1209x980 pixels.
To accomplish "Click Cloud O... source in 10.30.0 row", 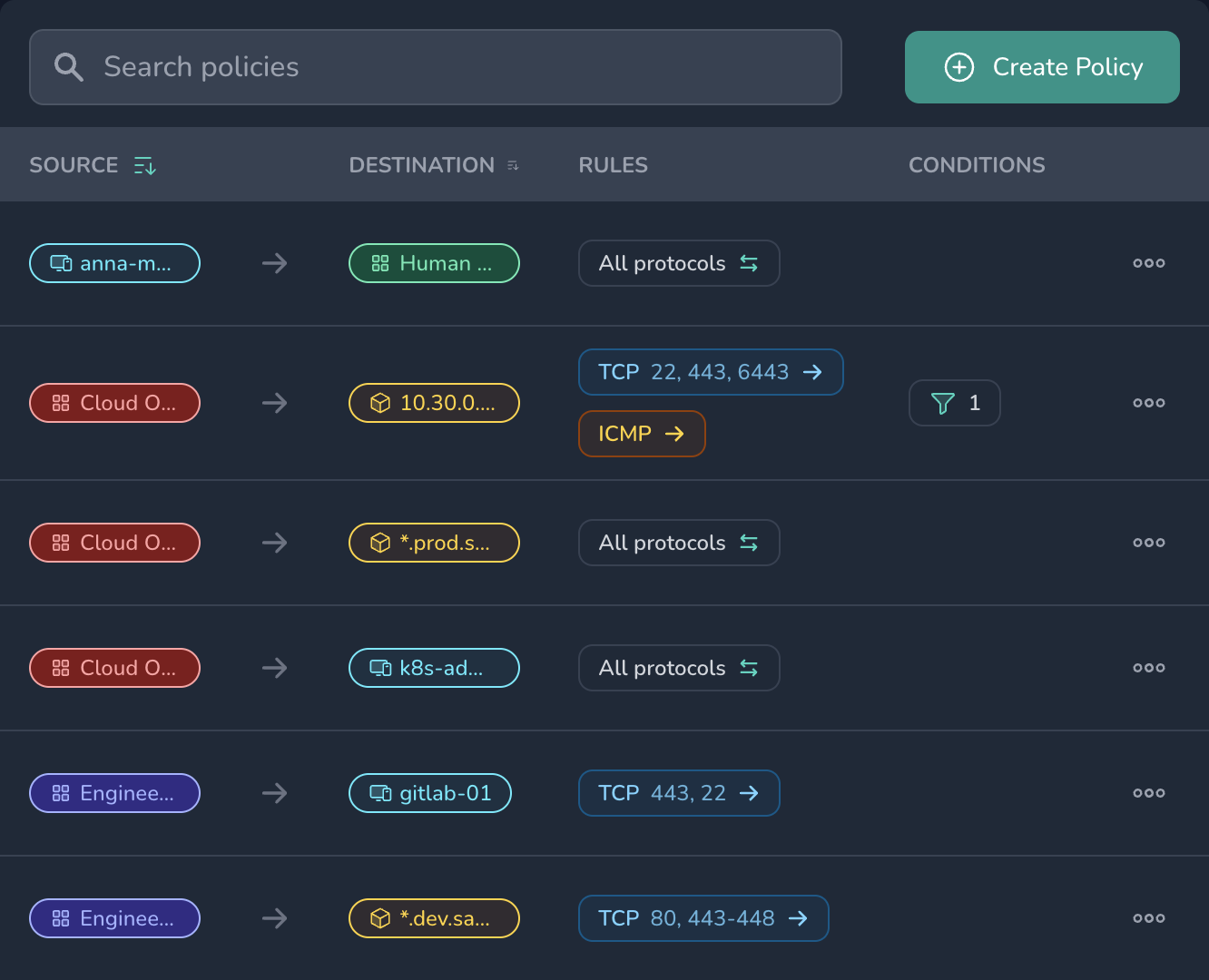I will tap(115, 403).
